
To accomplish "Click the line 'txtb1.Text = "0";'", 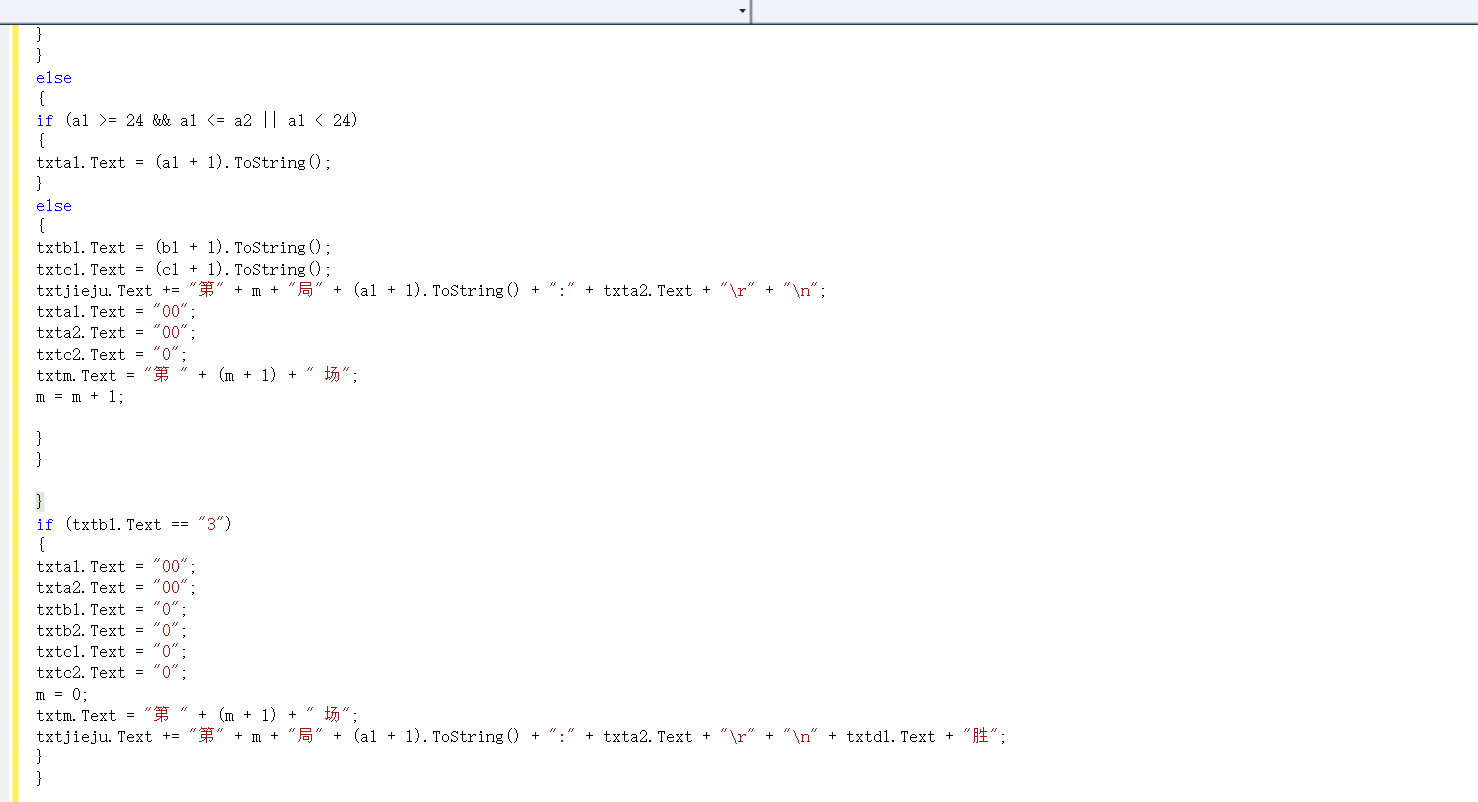I will click(x=112, y=609).
